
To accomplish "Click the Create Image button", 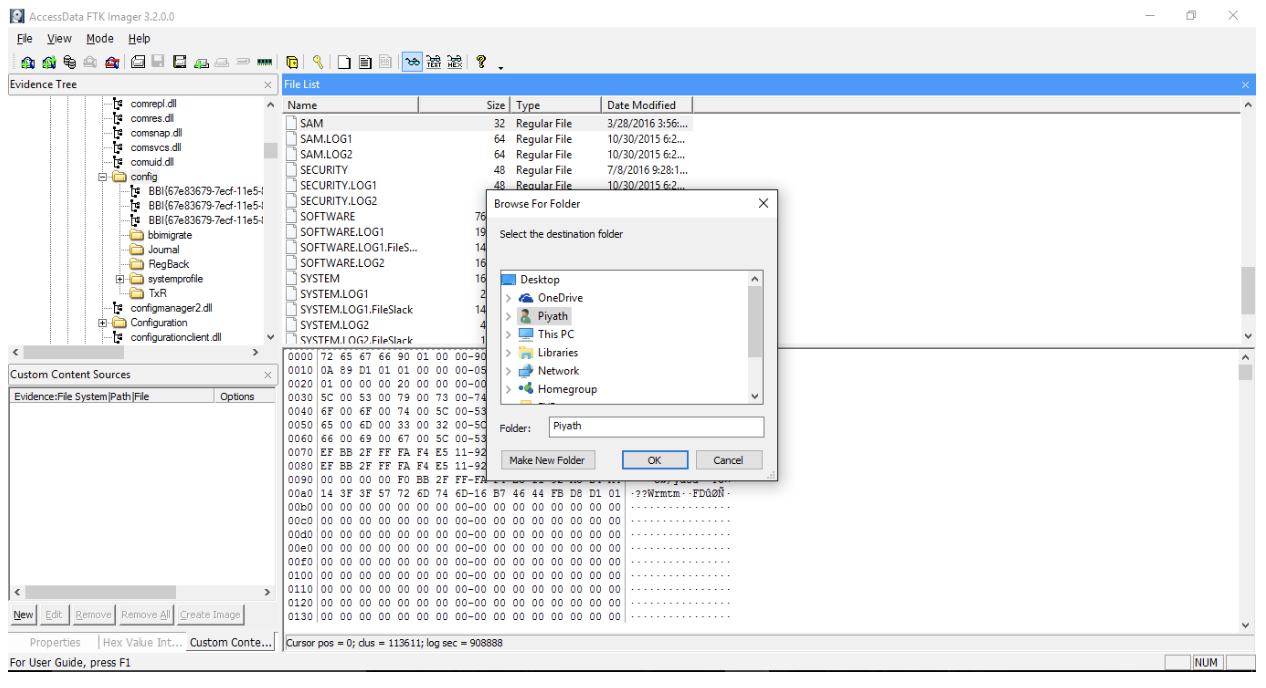I will (210, 615).
